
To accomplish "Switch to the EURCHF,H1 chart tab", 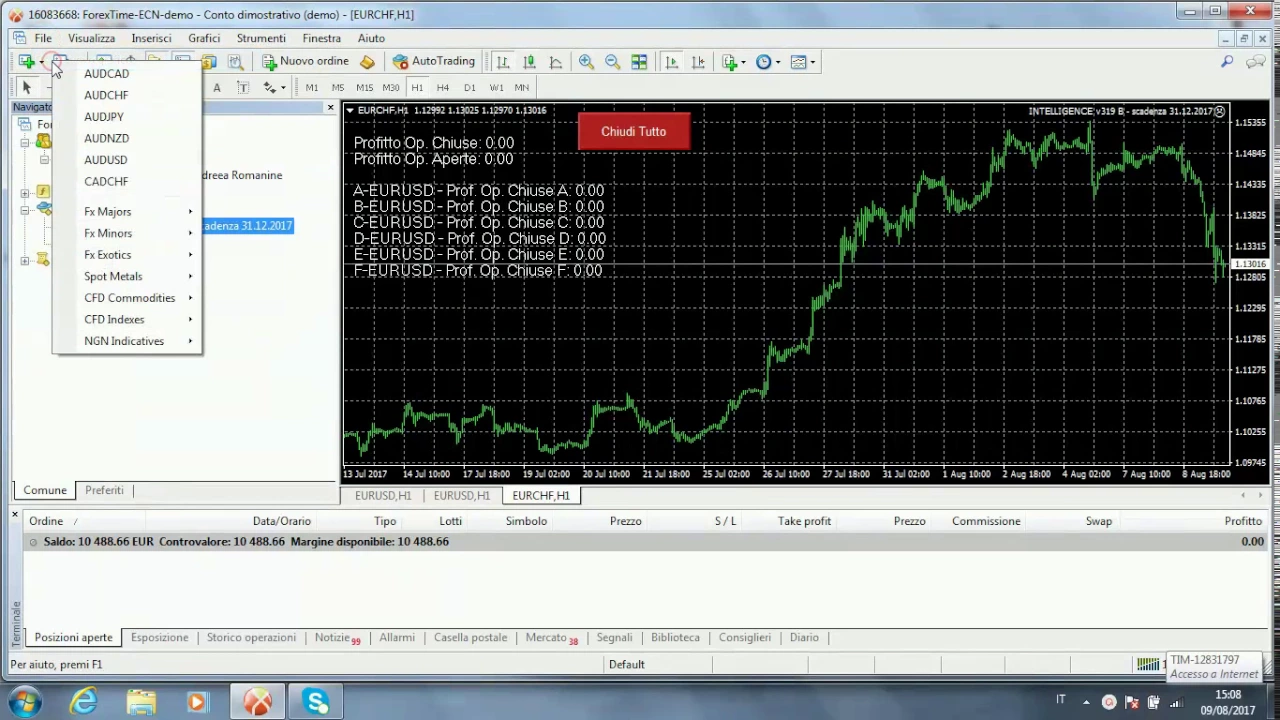I will click(x=541, y=496).
